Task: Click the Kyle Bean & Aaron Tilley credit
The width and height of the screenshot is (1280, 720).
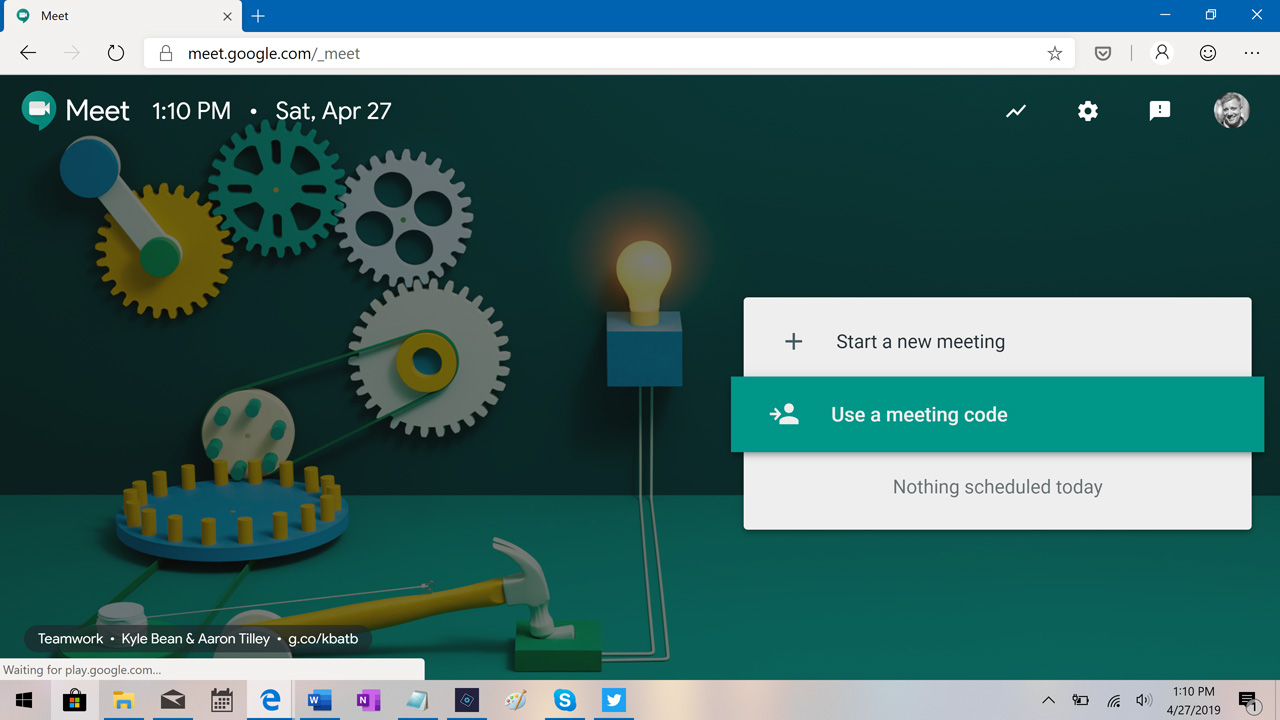Action: (x=196, y=638)
